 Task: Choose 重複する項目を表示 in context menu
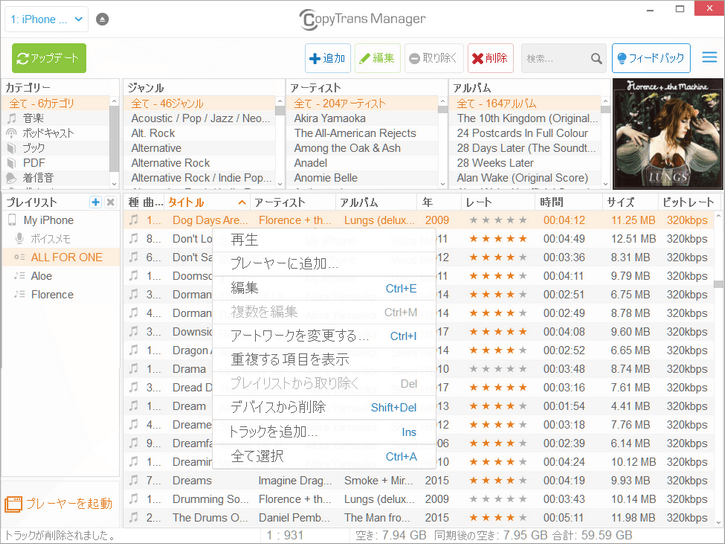pyautogui.click(x=324, y=359)
